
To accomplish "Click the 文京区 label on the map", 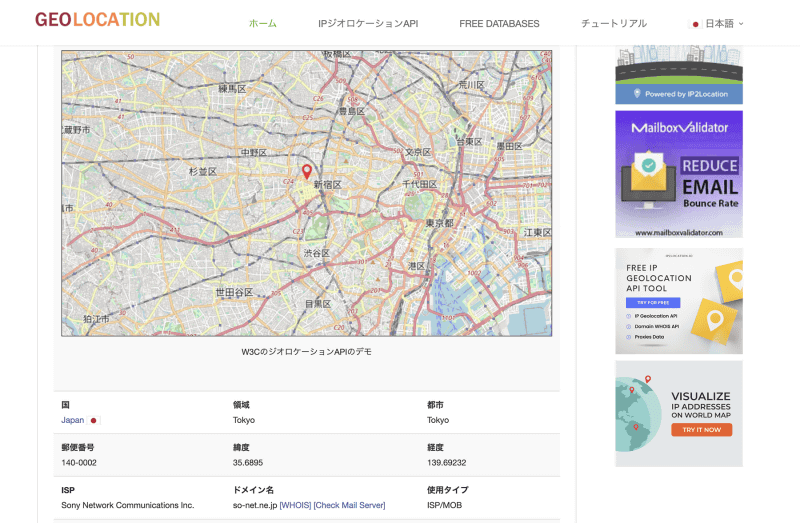I will [418, 152].
